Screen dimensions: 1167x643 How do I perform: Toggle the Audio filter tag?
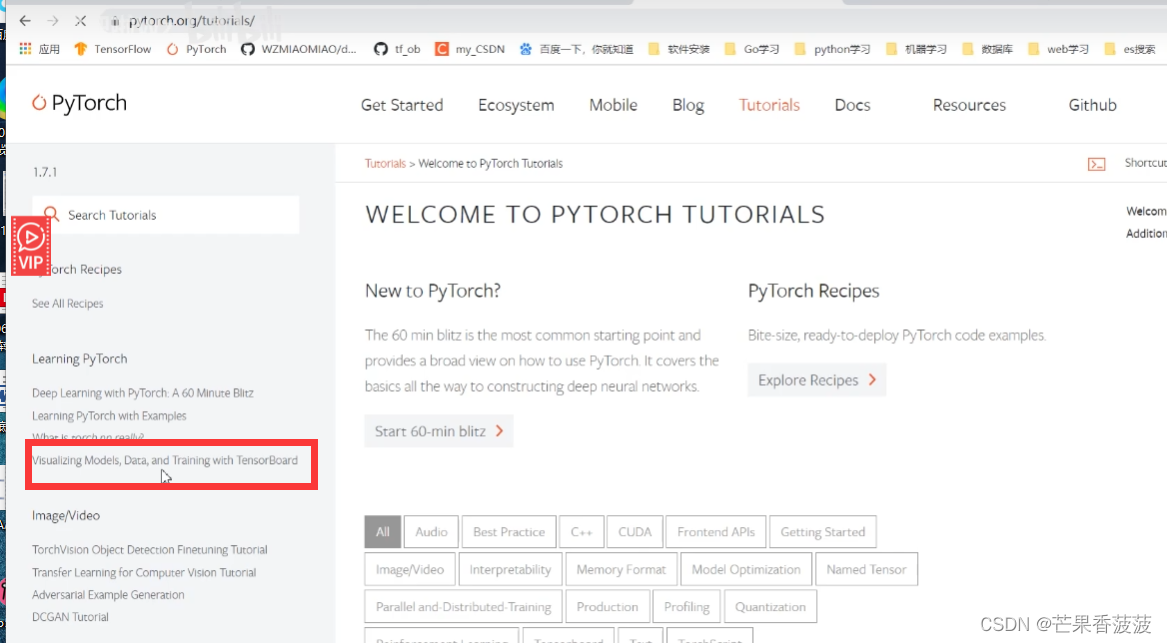(431, 531)
